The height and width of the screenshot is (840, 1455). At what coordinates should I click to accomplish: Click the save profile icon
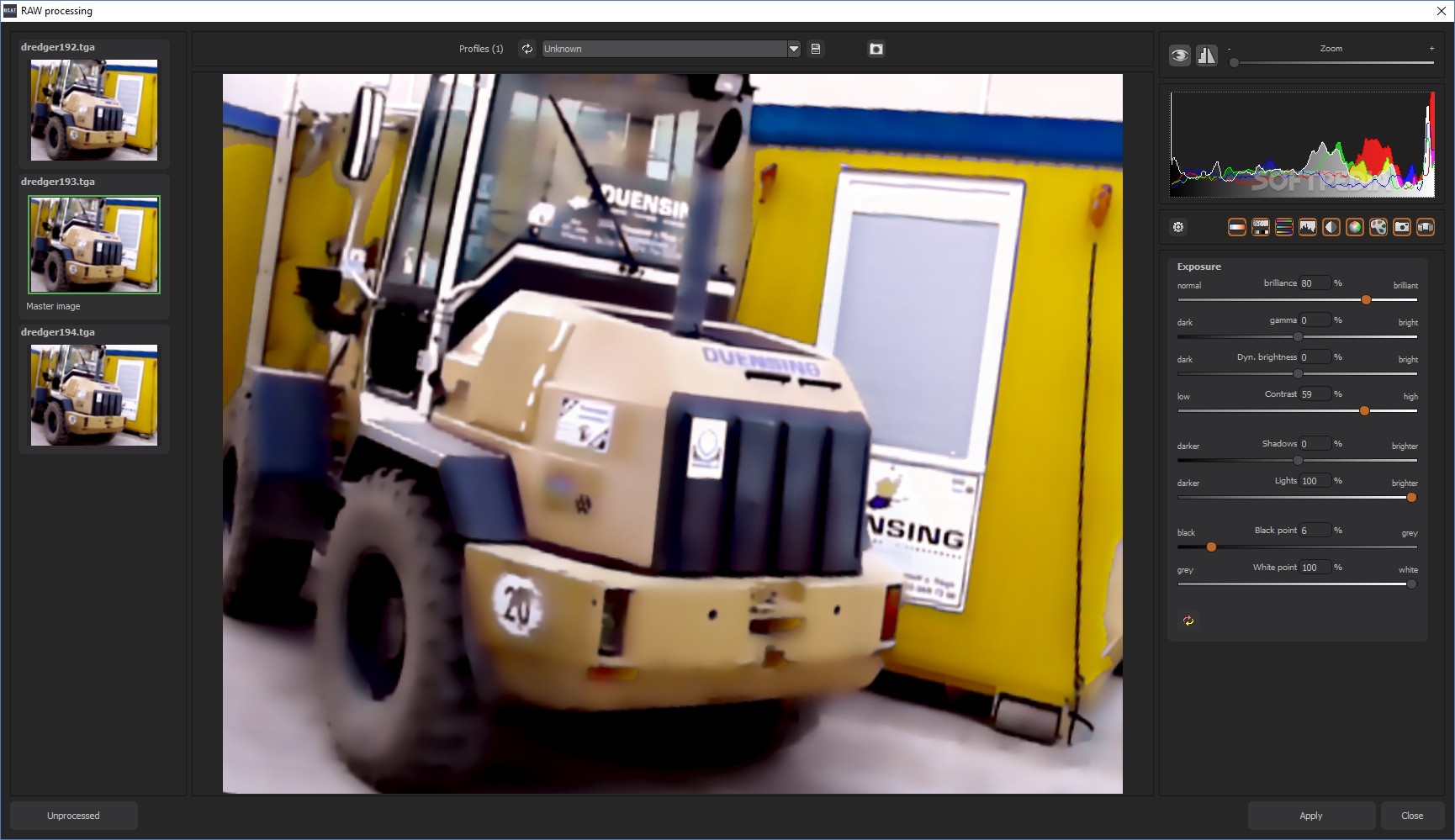pyautogui.click(x=816, y=49)
